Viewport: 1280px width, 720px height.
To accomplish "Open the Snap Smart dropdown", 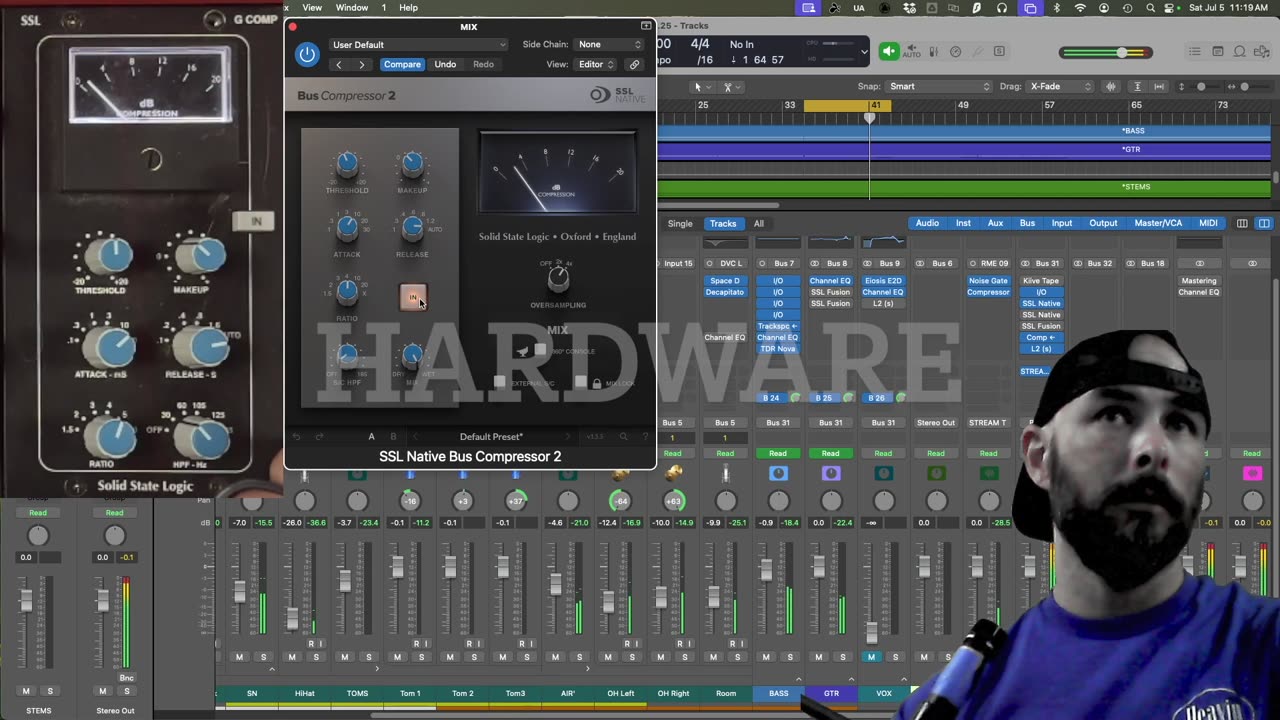I will click(940, 87).
